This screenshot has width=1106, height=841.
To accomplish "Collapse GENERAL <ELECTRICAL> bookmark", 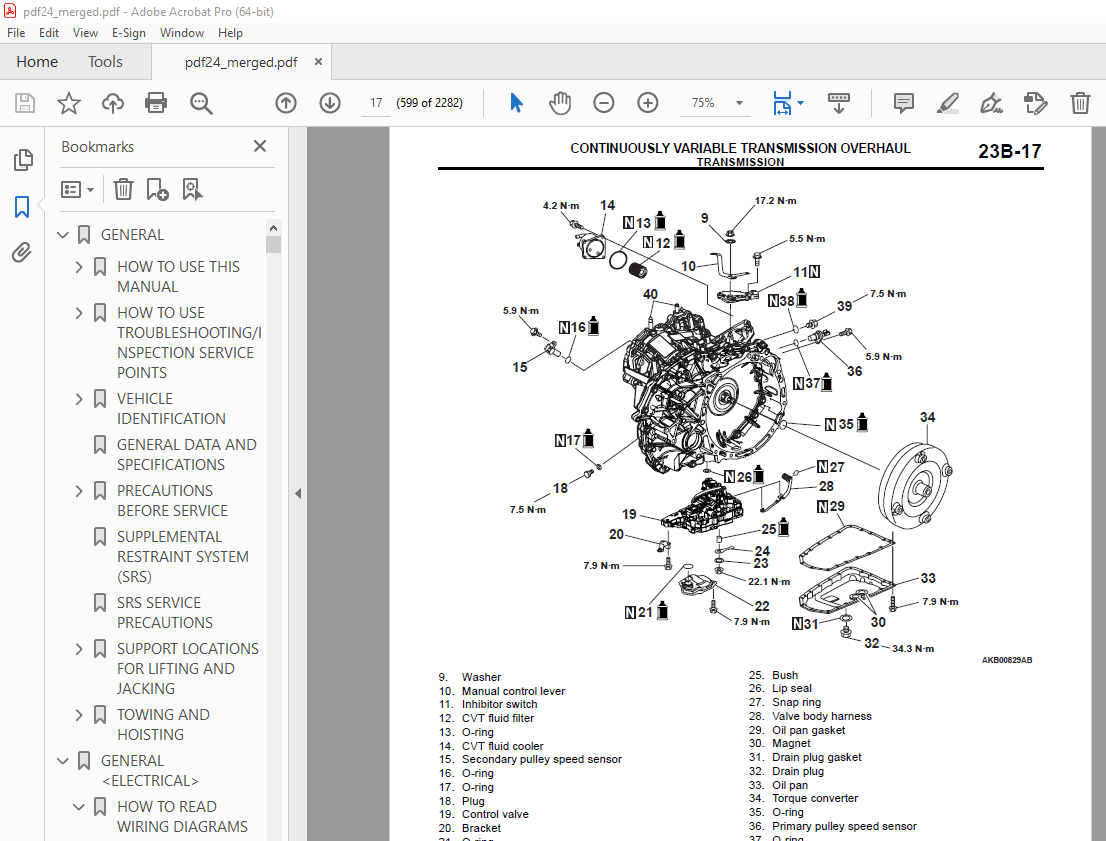I will tap(63, 761).
